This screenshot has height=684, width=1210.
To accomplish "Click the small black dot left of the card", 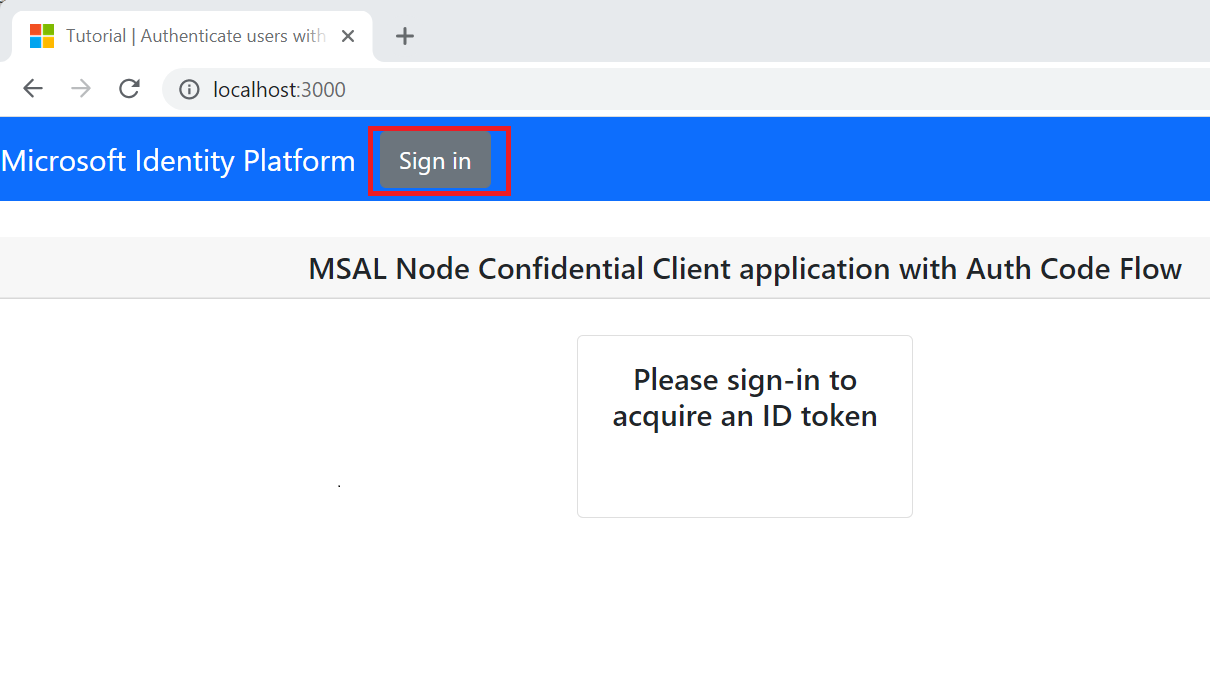I will (340, 486).
